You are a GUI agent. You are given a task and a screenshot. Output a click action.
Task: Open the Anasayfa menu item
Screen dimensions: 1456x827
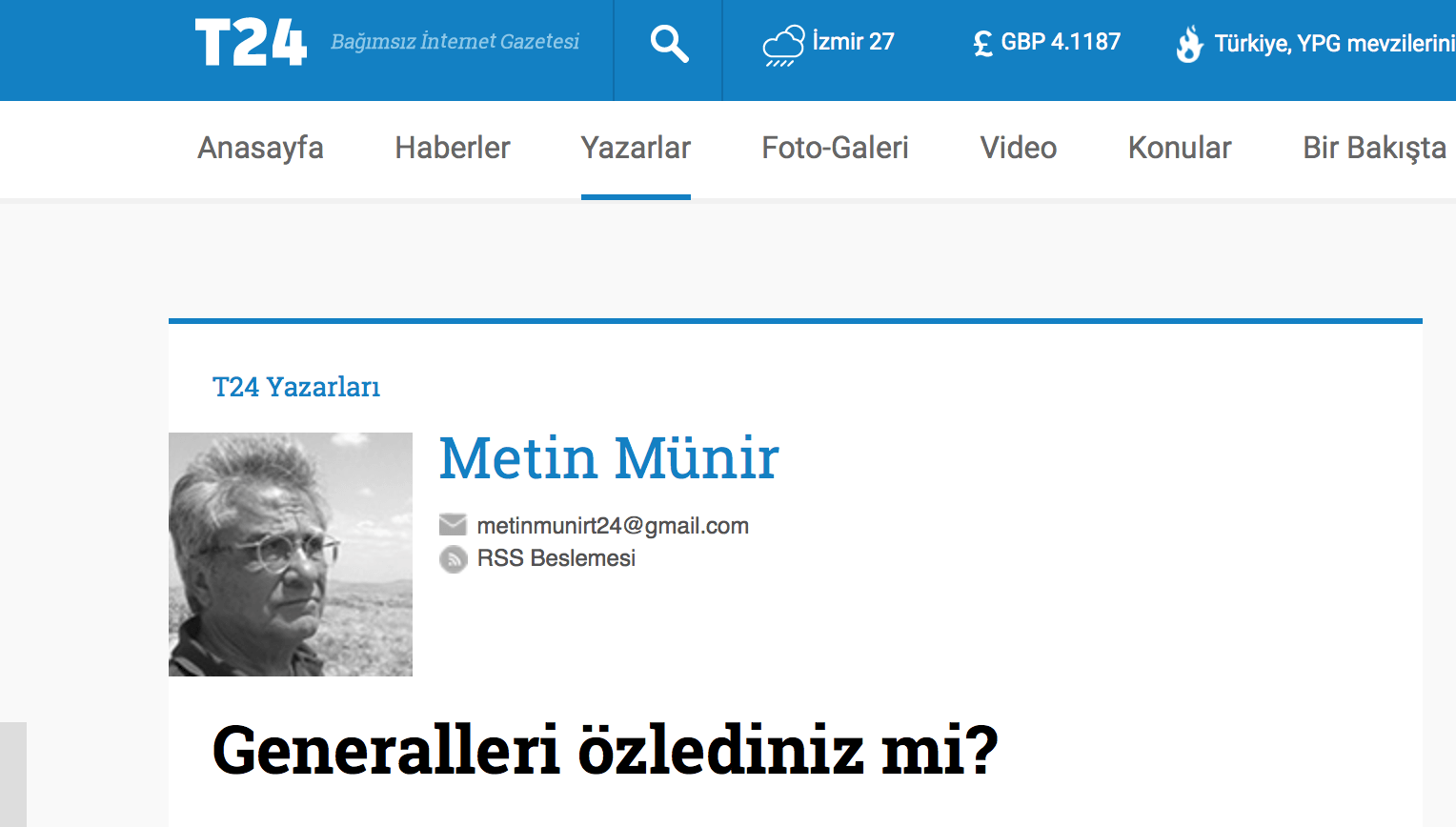tap(260, 148)
